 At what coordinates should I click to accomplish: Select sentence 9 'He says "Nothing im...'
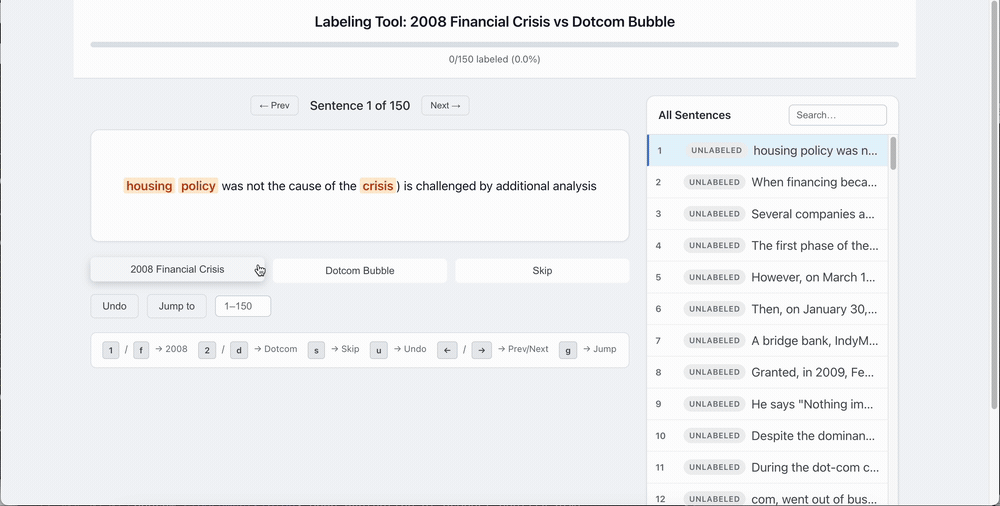pos(767,404)
